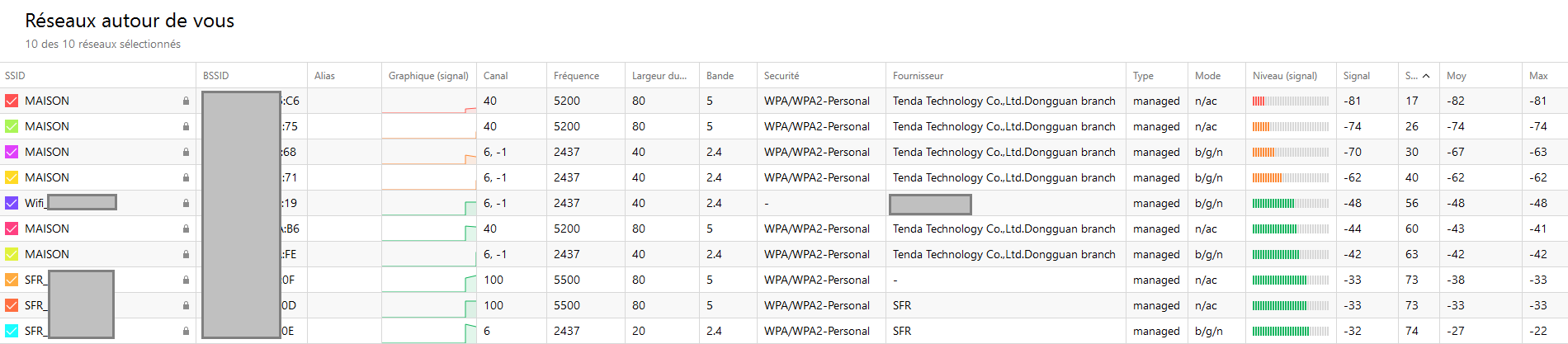Image resolution: width=1568 pixels, height=344 pixels.
Task: Click the signal graph for the channel 100 SFR row
Action: point(428,280)
